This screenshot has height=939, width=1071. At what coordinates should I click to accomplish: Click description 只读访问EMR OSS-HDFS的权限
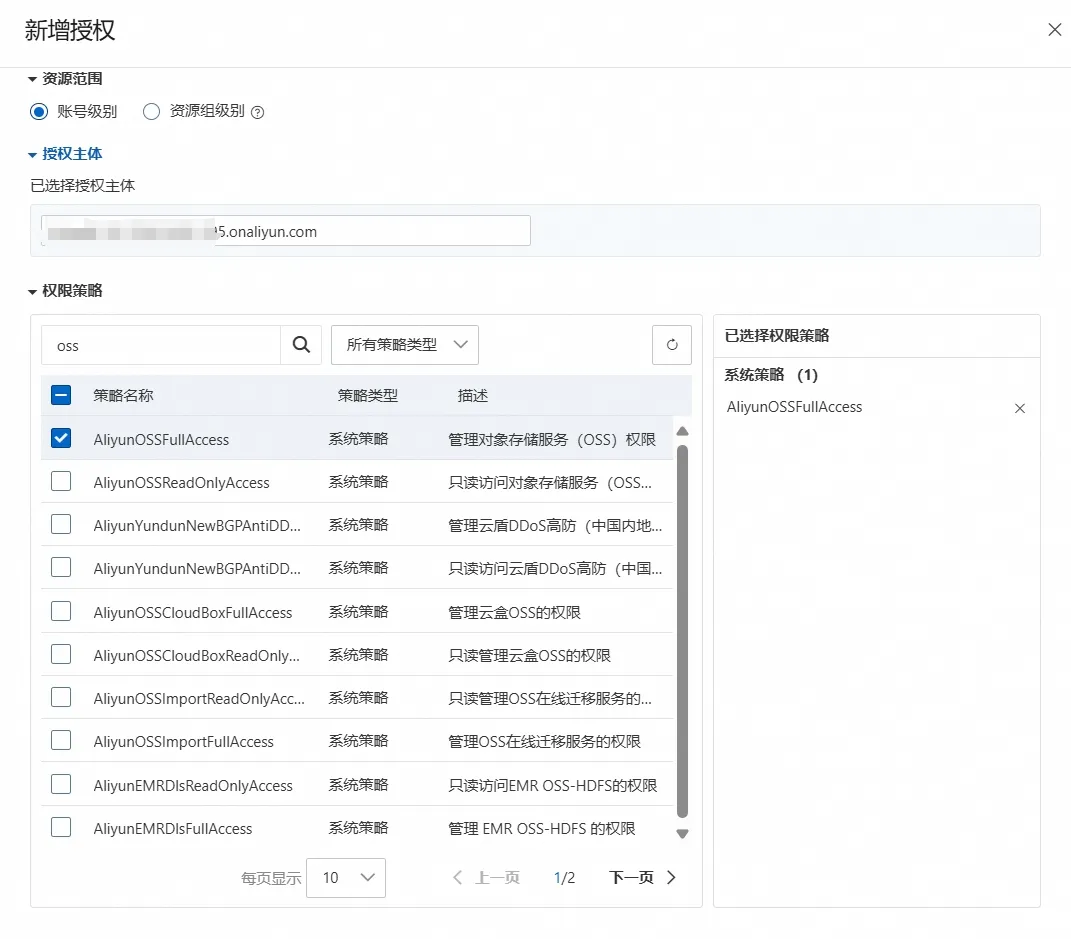(553, 785)
